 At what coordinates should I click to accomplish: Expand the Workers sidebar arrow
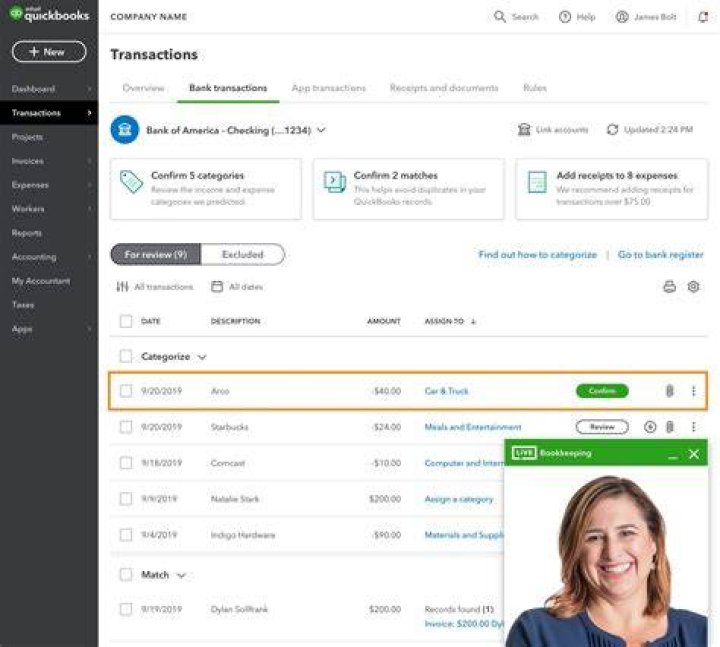[x=90, y=209]
